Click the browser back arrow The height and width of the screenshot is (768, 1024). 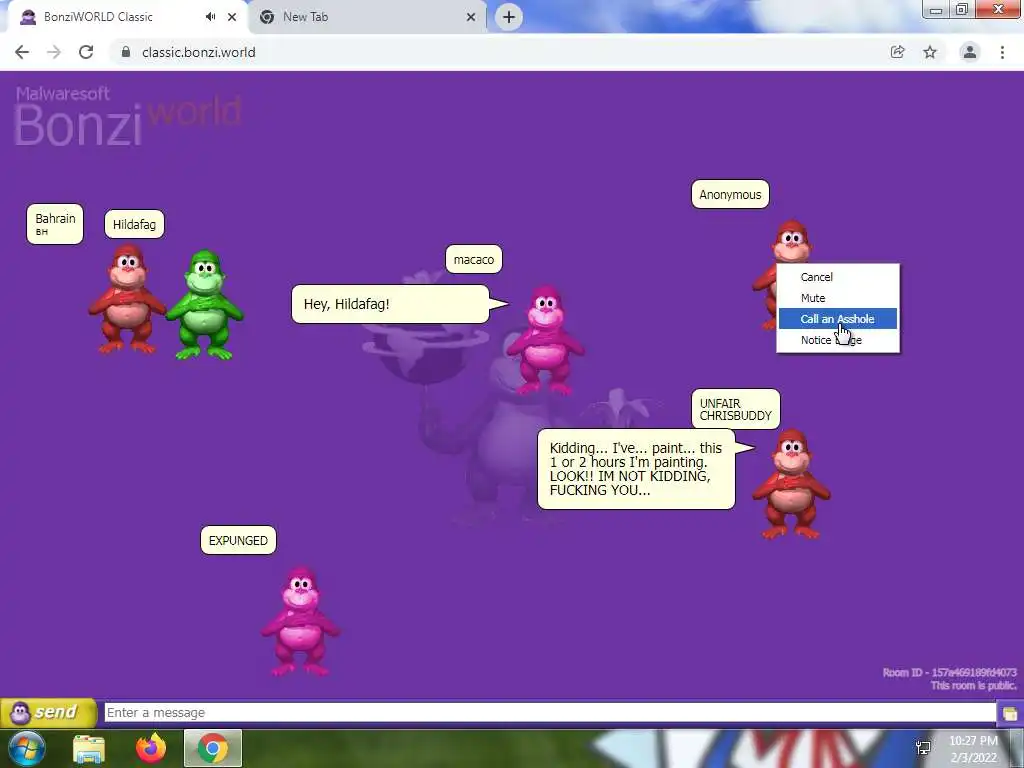pyautogui.click(x=22, y=52)
